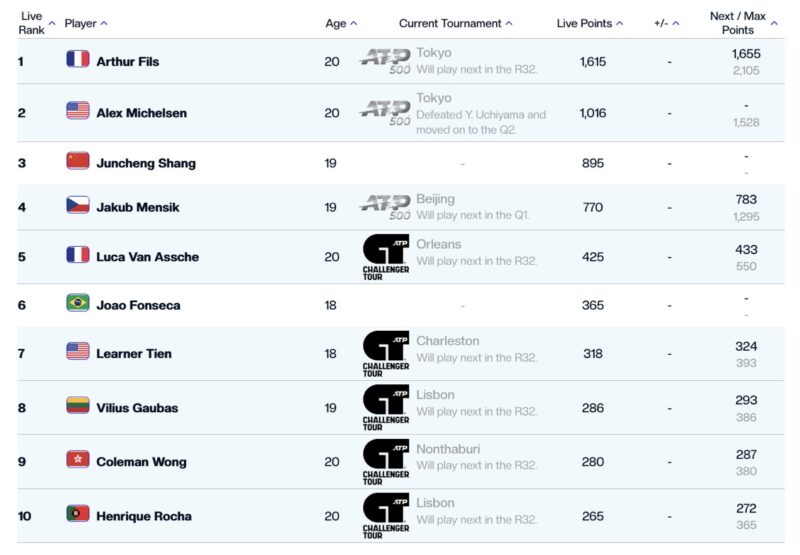Open Learner Tien's player profile
Viewport: 800px width, 555px height.
(x=134, y=354)
